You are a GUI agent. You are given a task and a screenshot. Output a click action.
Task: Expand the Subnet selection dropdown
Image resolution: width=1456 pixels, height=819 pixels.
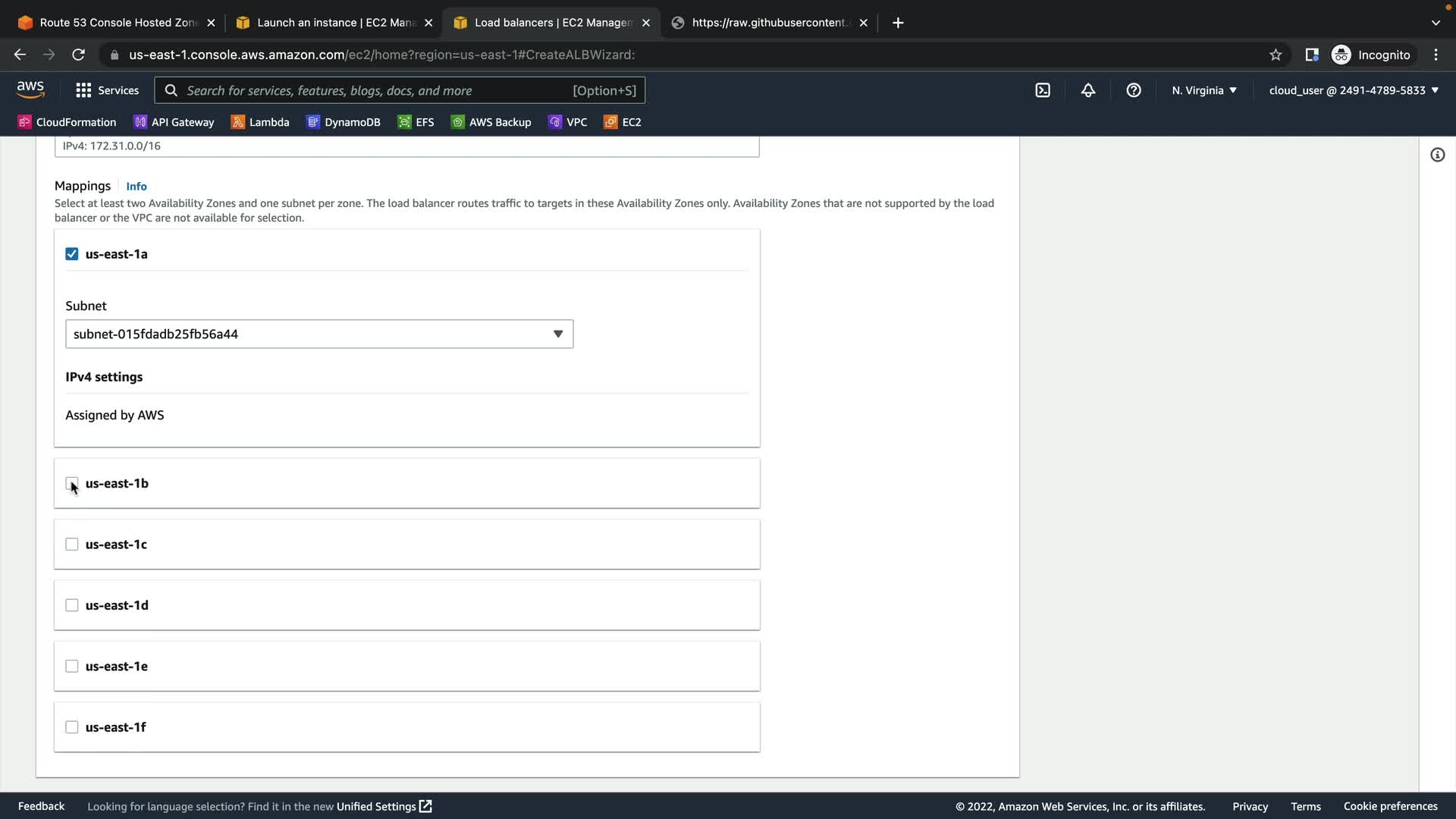click(x=318, y=334)
